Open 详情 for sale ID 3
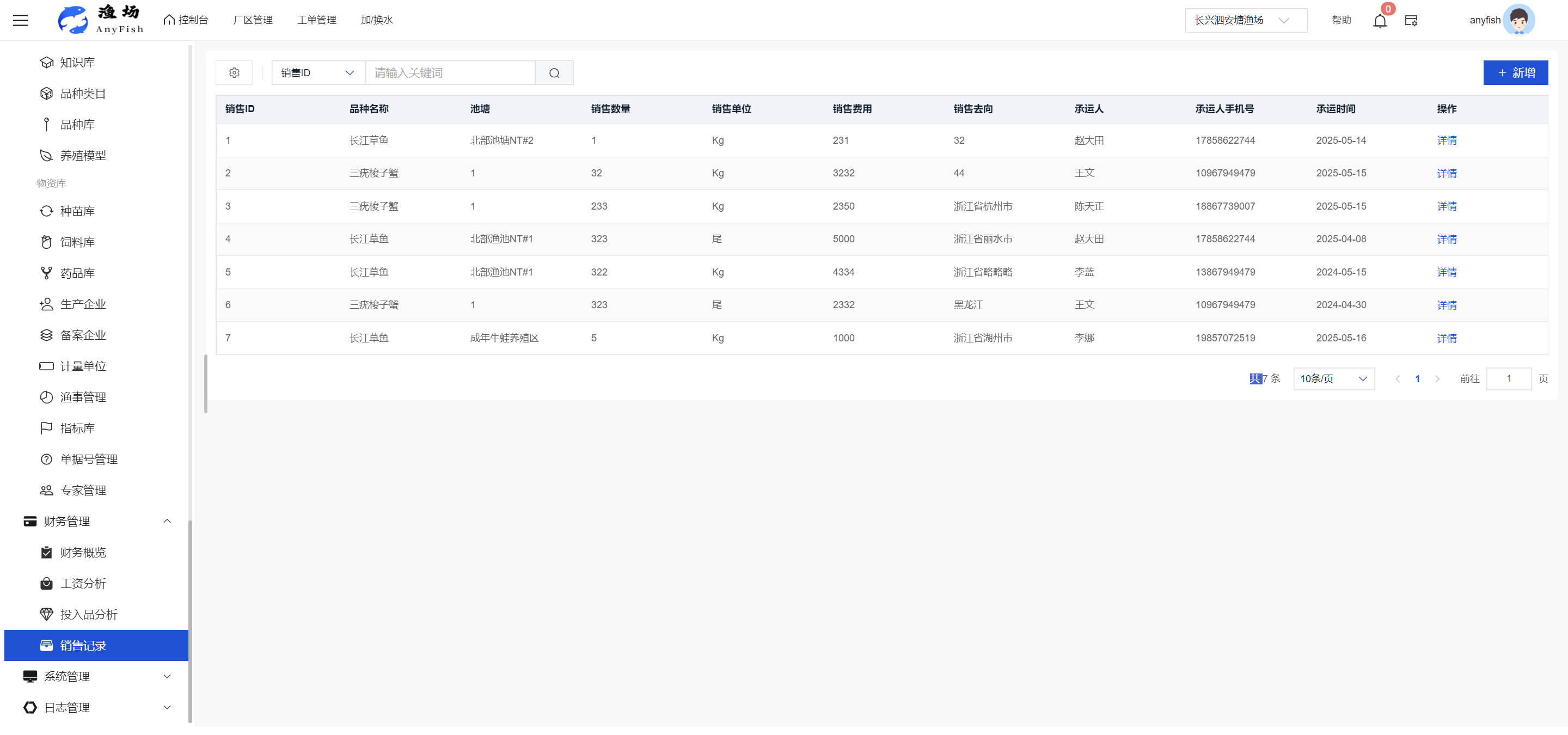Screen dimensions: 1568x735 pos(1446,206)
